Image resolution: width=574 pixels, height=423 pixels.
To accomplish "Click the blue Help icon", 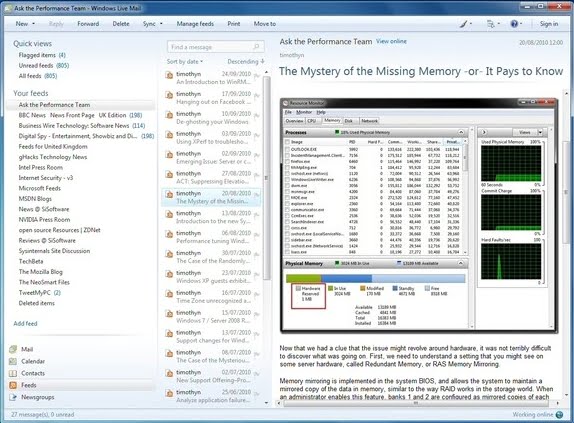I will pyautogui.click(x=514, y=24).
